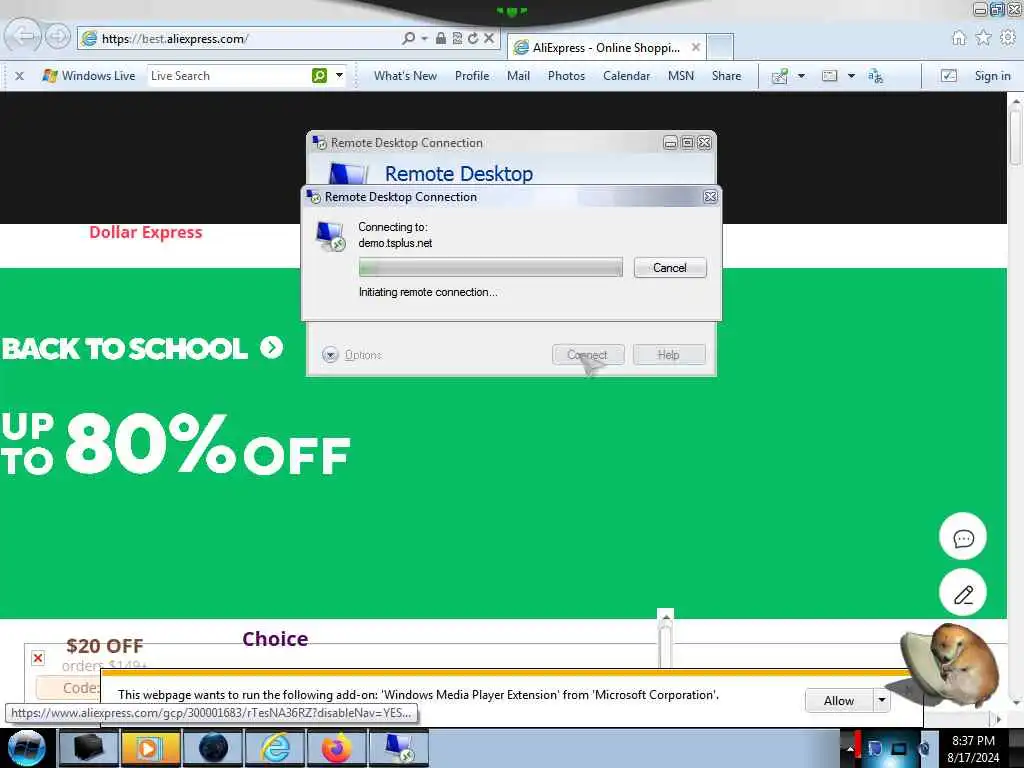Open the Allow button dropdown arrow
1024x768 pixels.
click(x=882, y=701)
